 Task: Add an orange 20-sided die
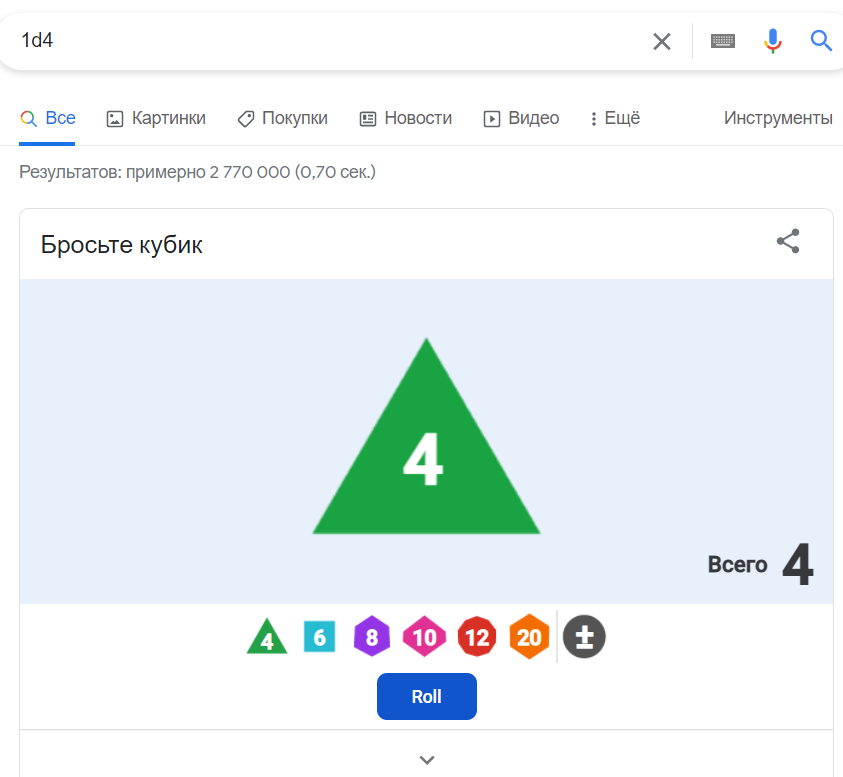pos(529,637)
